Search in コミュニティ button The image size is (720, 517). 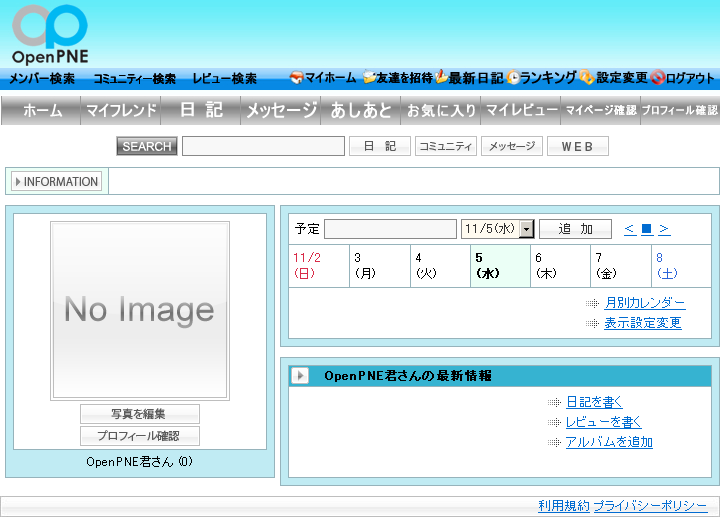(x=446, y=146)
